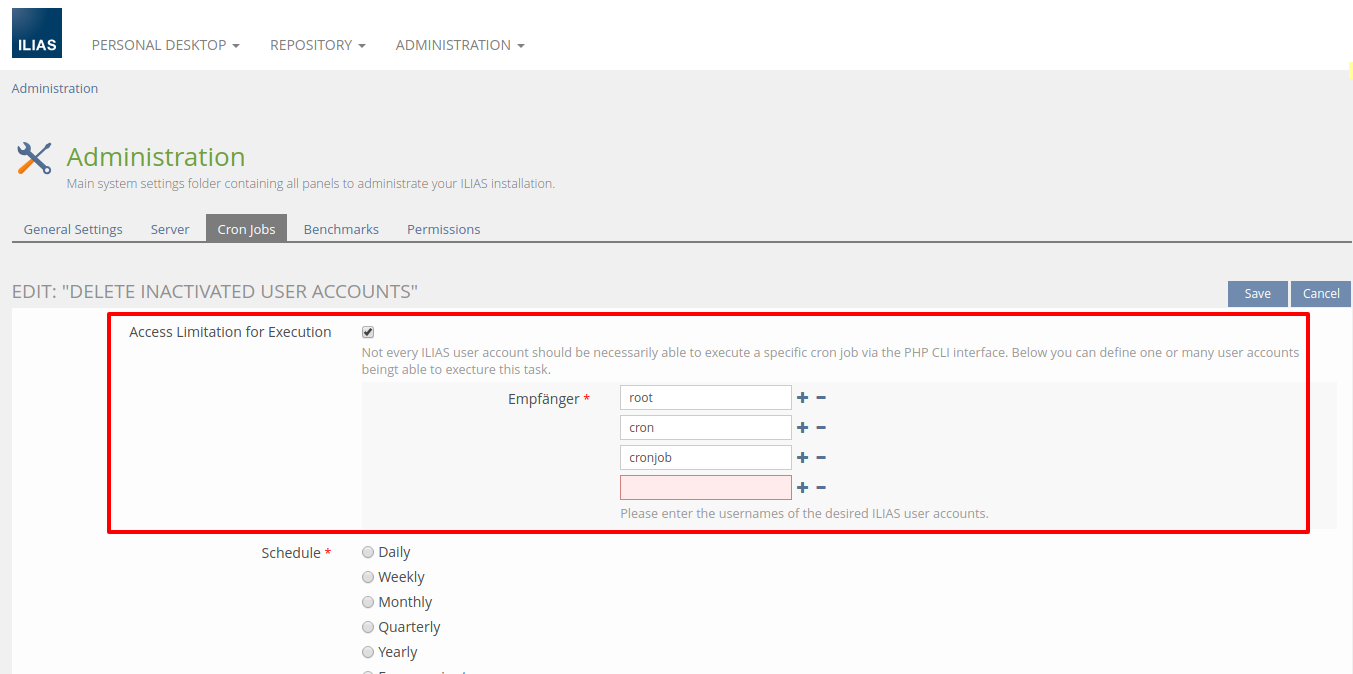Delete the cronjob row using minus icon
Image resolution: width=1353 pixels, height=674 pixels.
[x=821, y=458]
